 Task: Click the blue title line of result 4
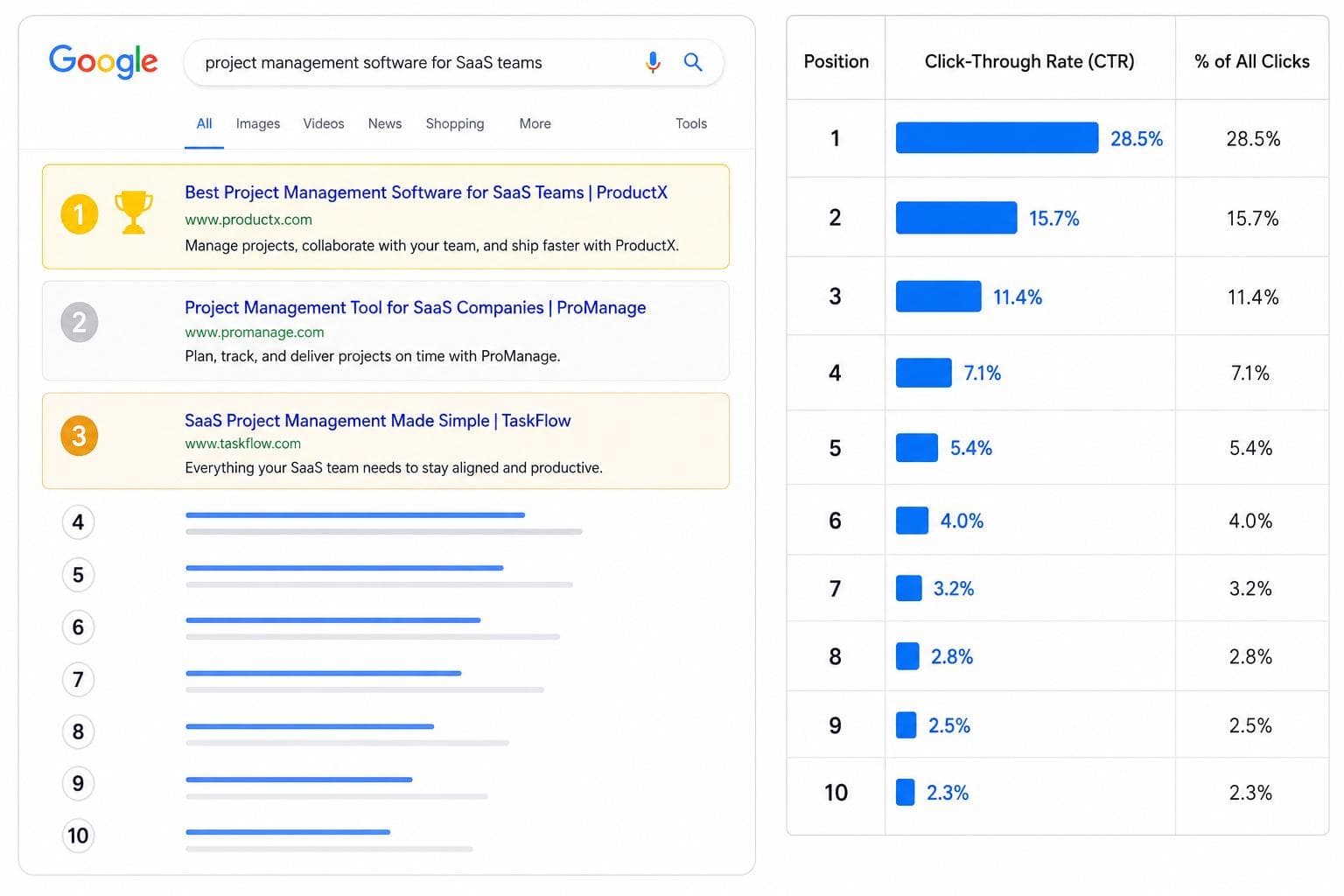pyautogui.click(x=355, y=515)
